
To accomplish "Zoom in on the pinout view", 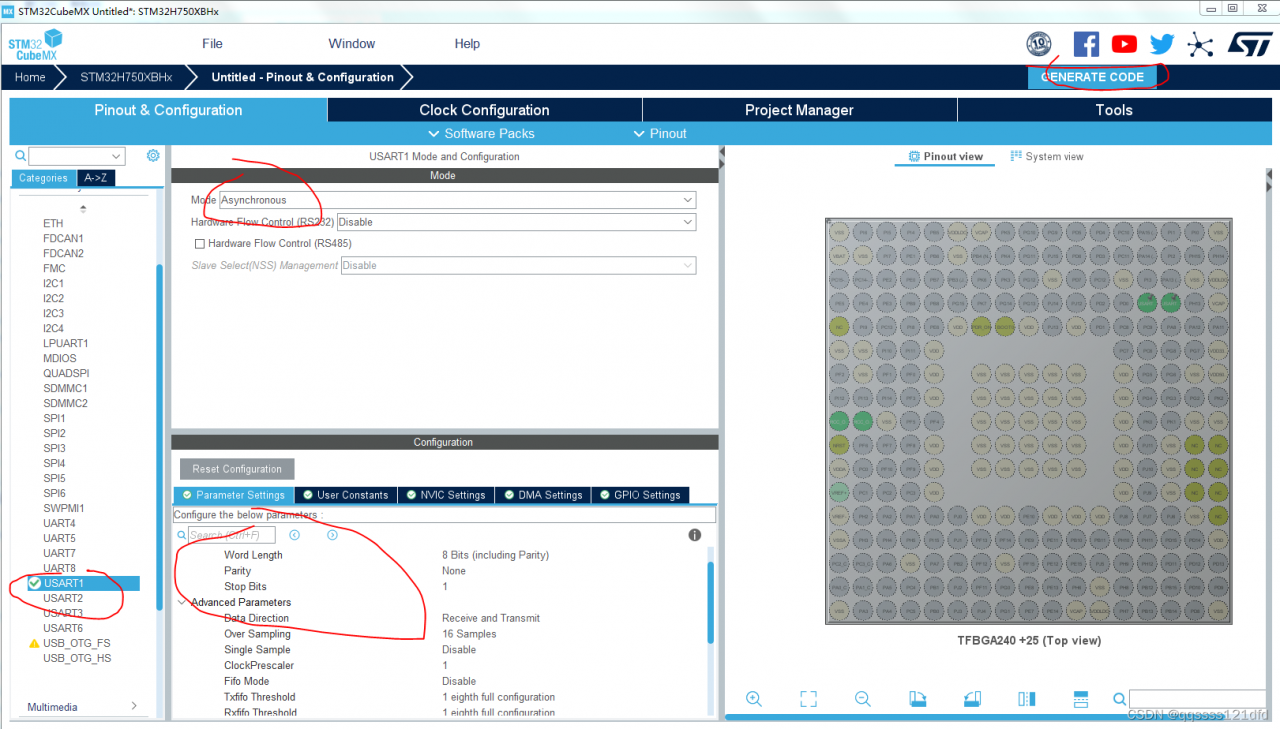I will [x=754, y=699].
